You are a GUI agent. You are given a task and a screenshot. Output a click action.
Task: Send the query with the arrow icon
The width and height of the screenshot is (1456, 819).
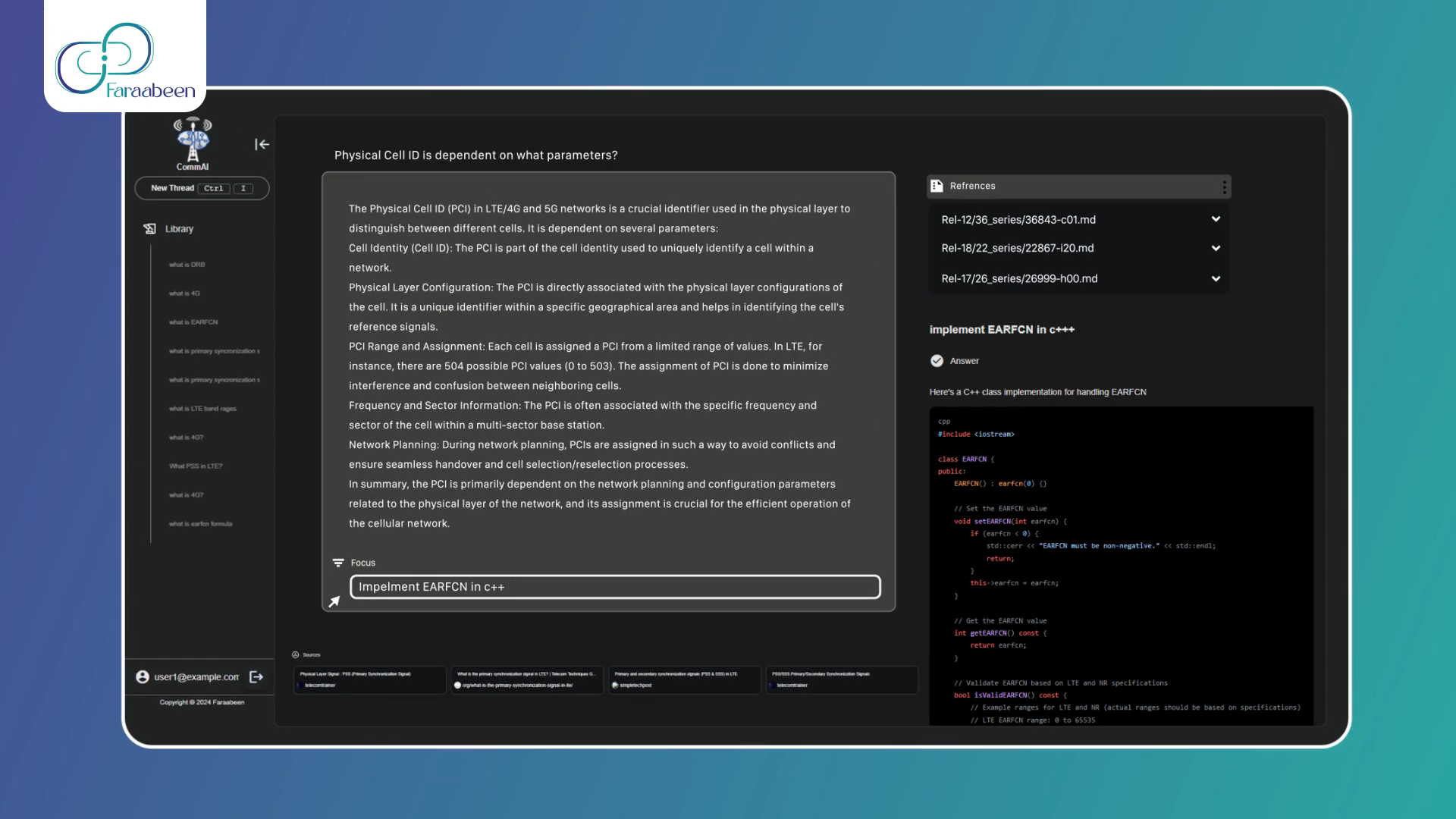tap(334, 601)
